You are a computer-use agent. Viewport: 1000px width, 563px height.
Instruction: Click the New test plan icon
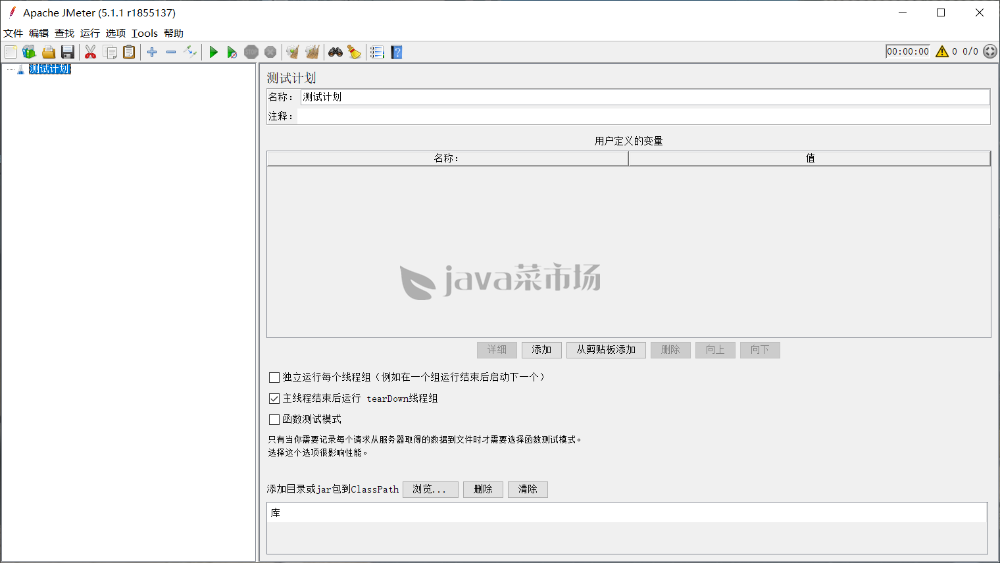[10, 52]
